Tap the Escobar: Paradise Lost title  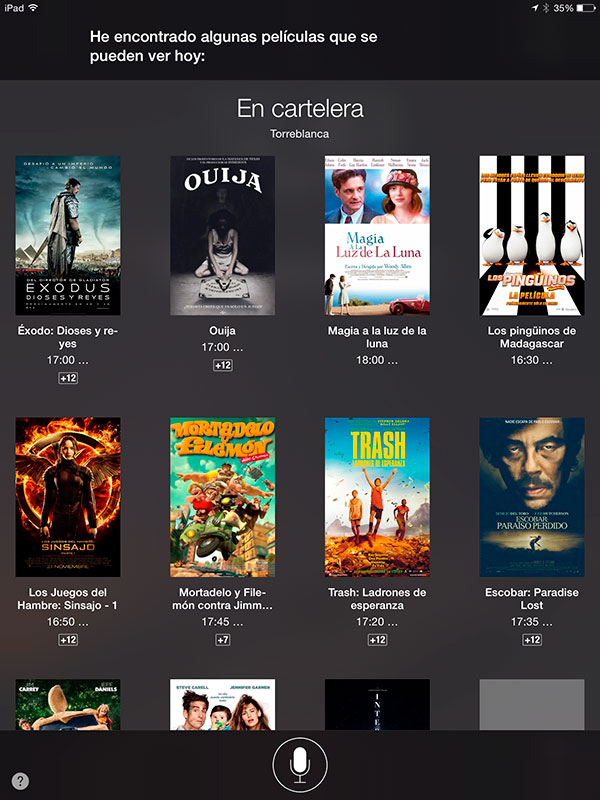pyautogui.click(x=532, y=599)
